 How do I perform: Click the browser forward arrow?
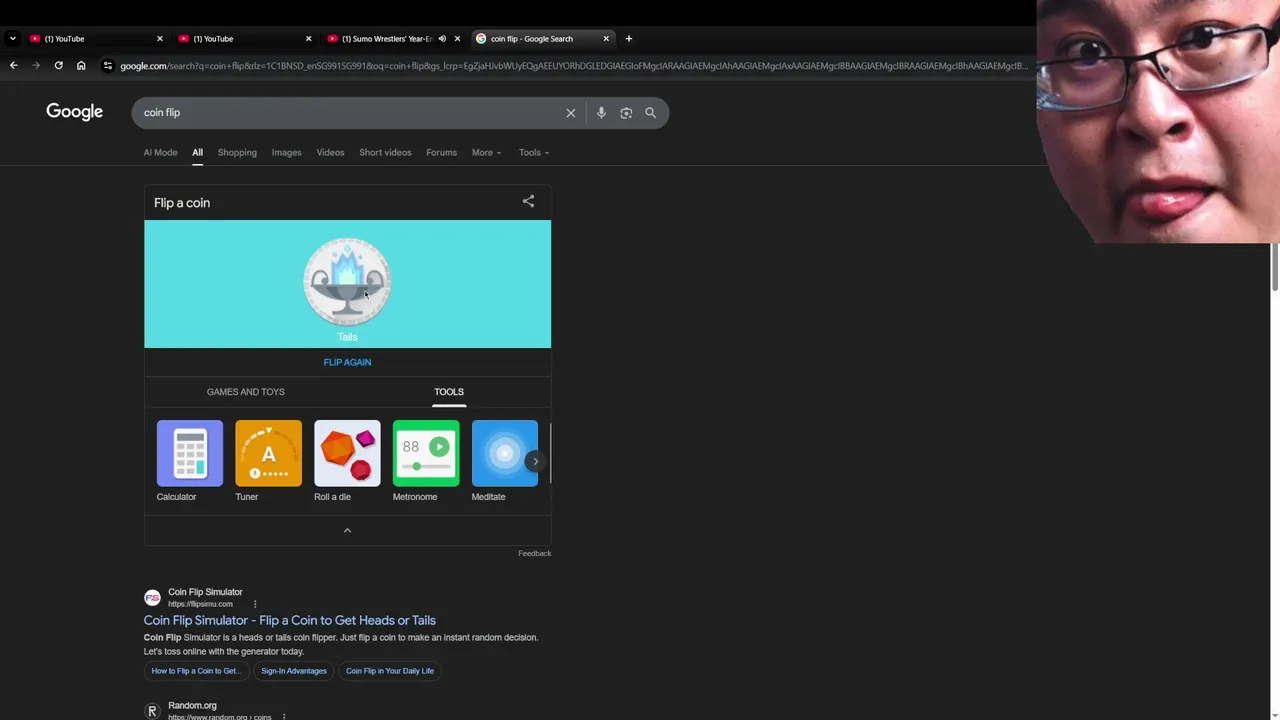(x=36, y=66)
